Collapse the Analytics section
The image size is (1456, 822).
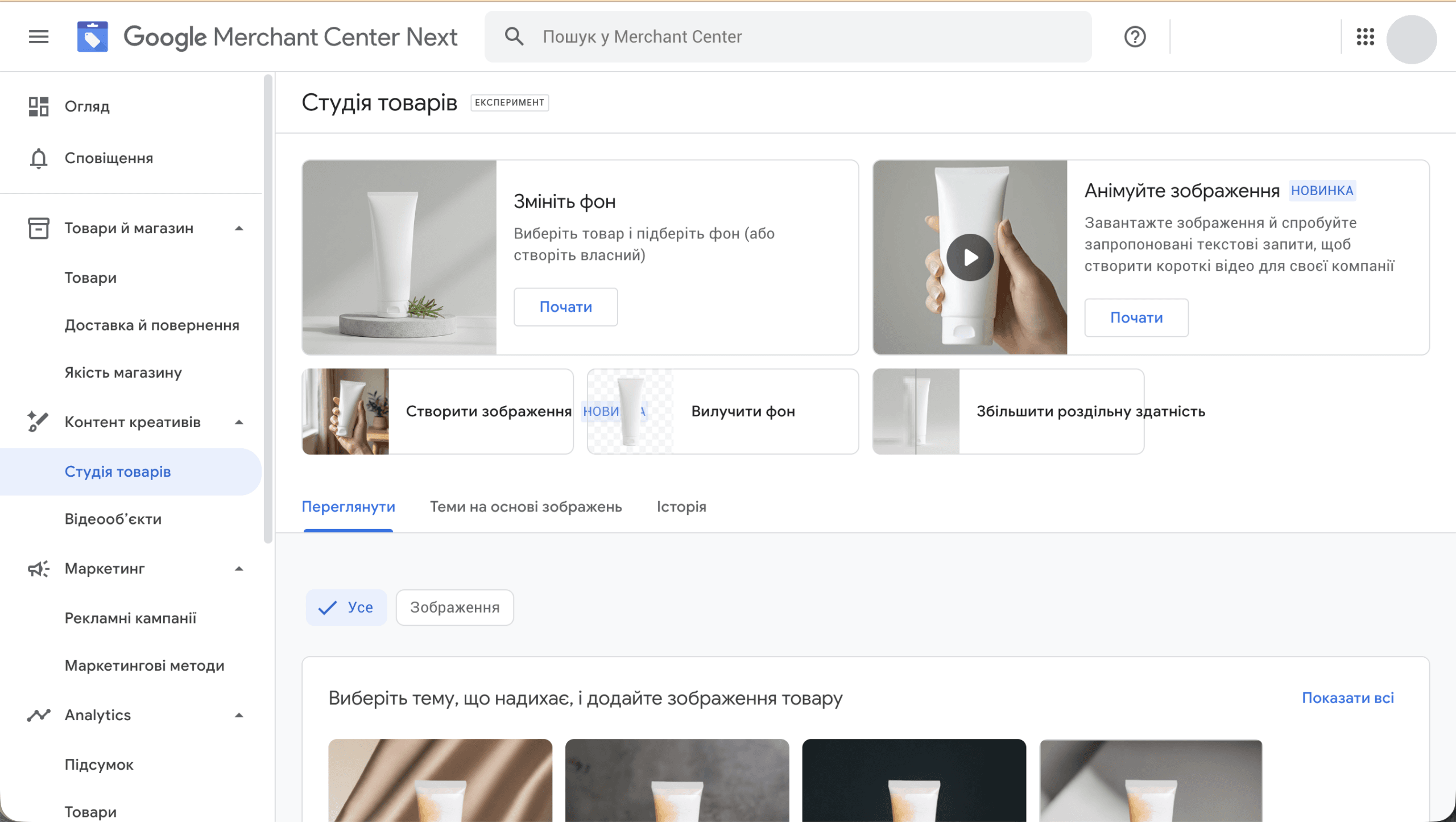[239, 716]
